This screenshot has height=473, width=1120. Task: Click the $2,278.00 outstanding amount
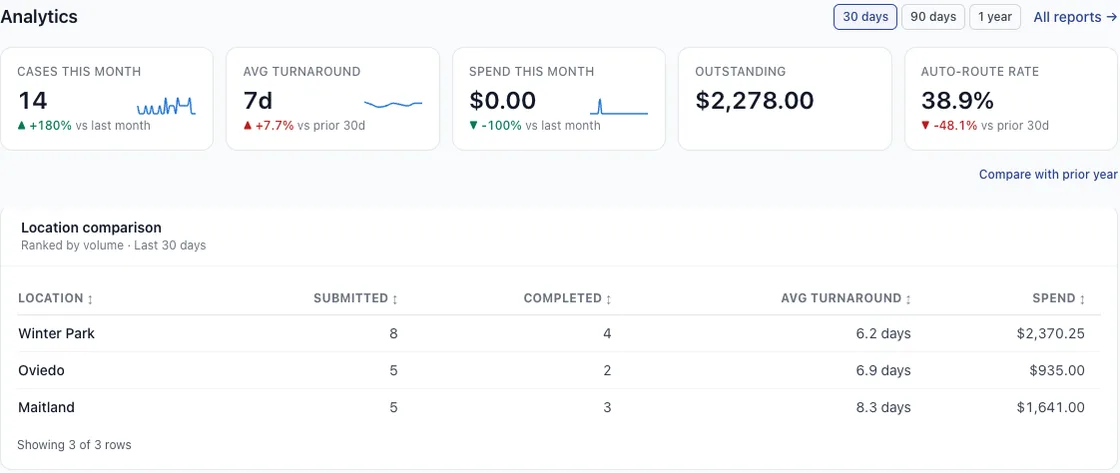(754, 101)
